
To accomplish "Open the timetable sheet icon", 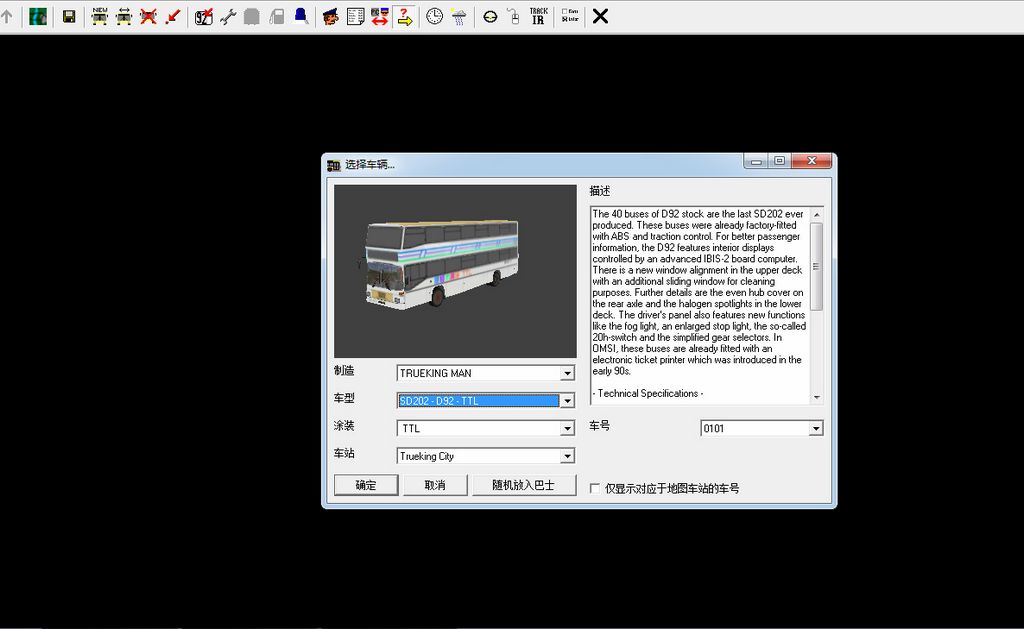I will (355, 16).
